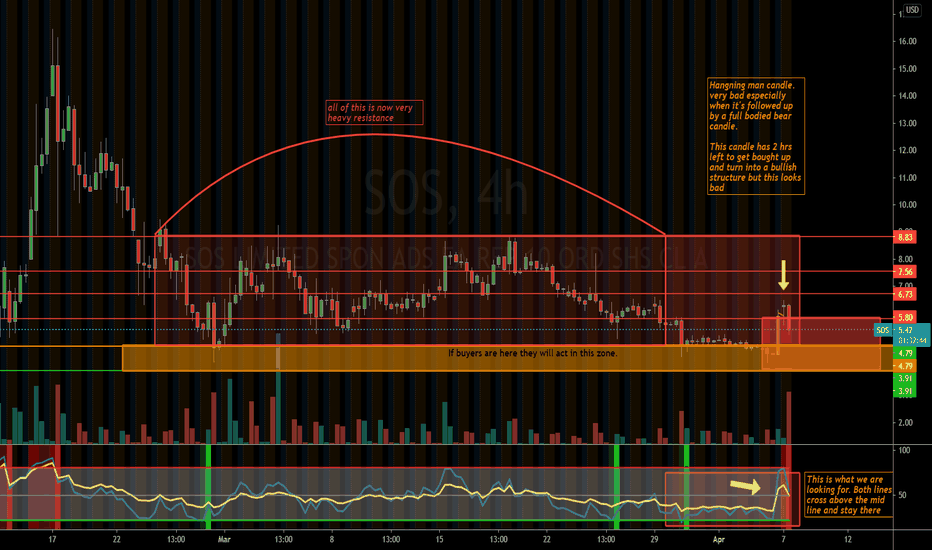
Task: Click the current price 5.47 label
Action: coord(905,330)
